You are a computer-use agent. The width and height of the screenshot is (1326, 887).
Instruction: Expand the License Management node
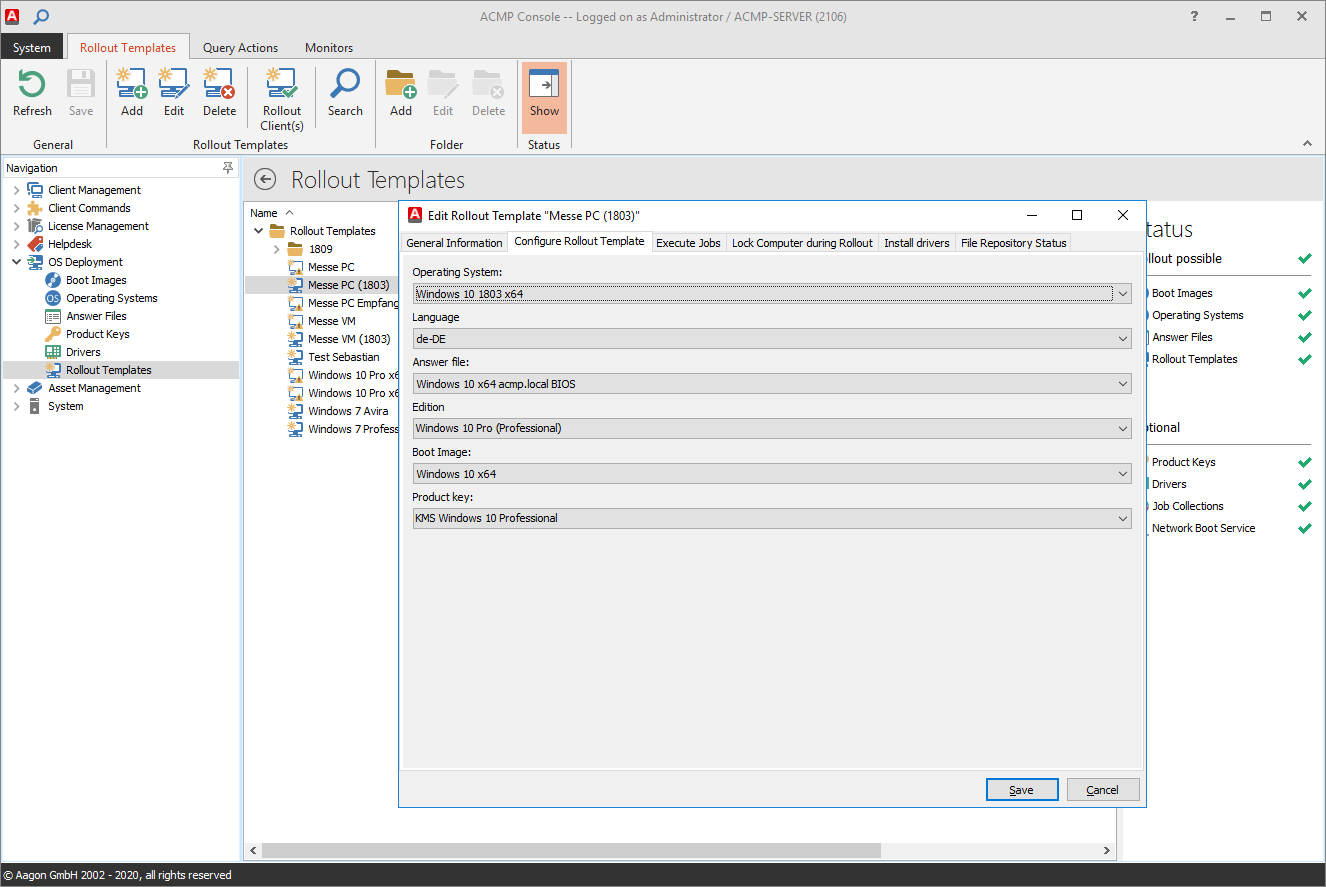pos(16,226)
